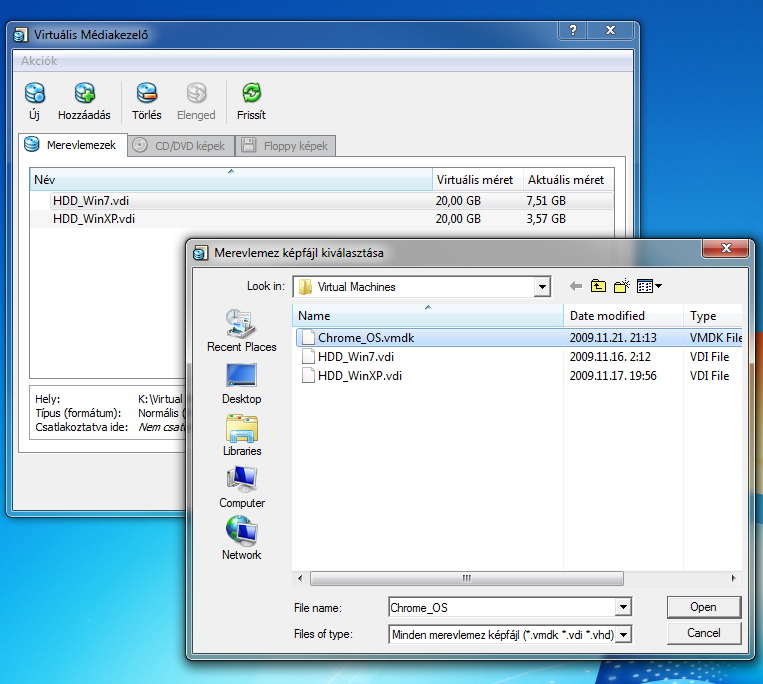Create a new folder using the toolbar icon
Image resolution: width=763 pixels, height=684 pixels.
tap(622, 287)
